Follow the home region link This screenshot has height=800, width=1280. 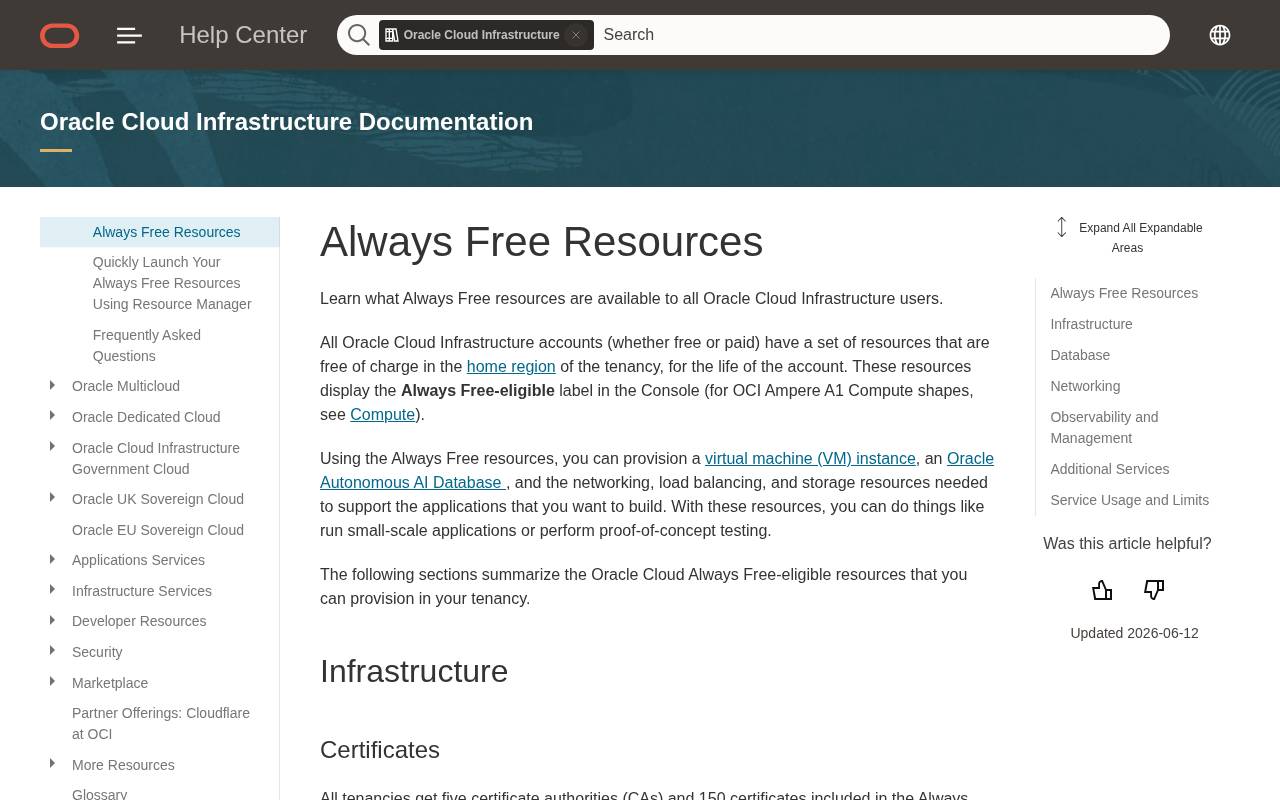click(x=511, y=366)
